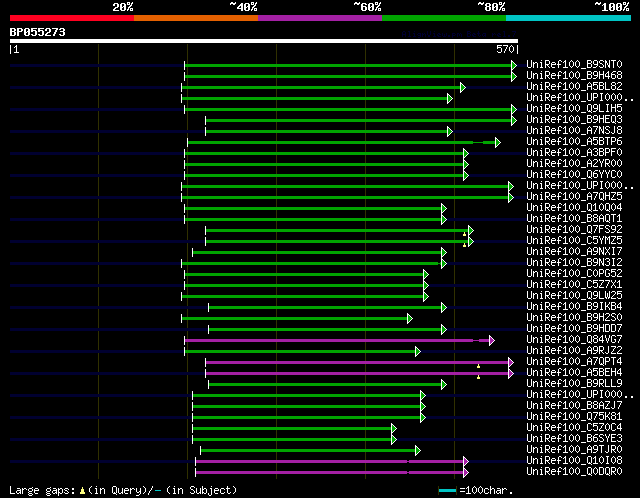The width and height of the screenshot is (640, 498).
Task: Click the purple alignment bar for UniRef100_A7QPT4
Action: tap(357, 362)
